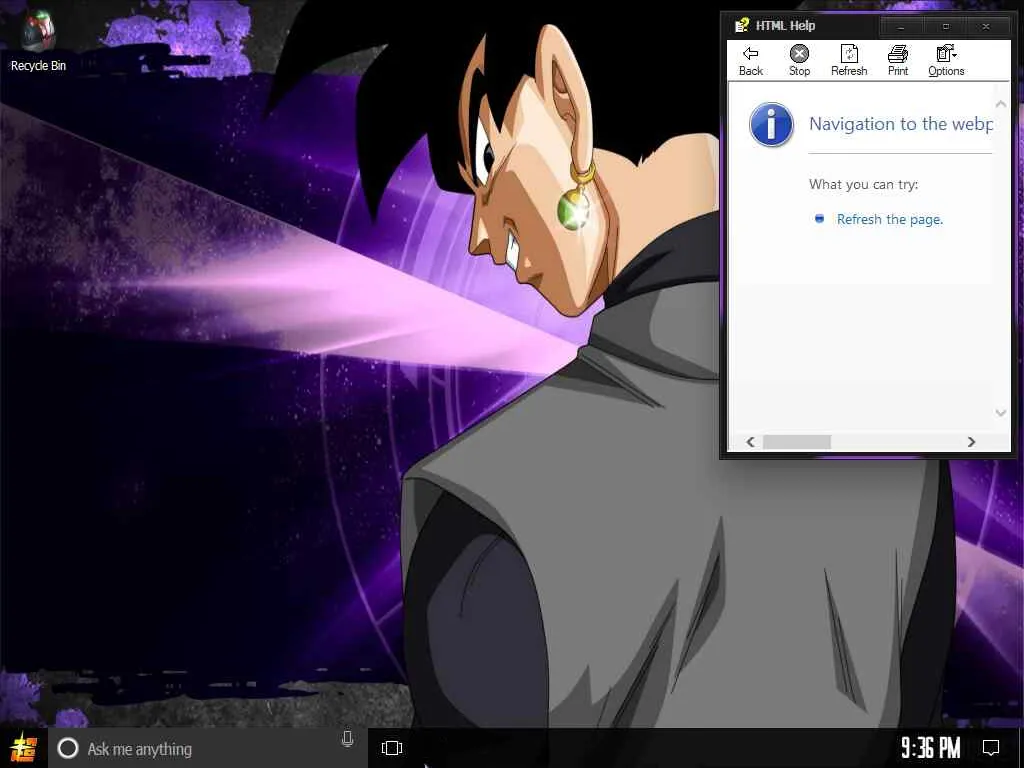Viewport: 1024px width, 768px height.
Task: Click the 'What you can try:' text
Action: tap(863, 184)
